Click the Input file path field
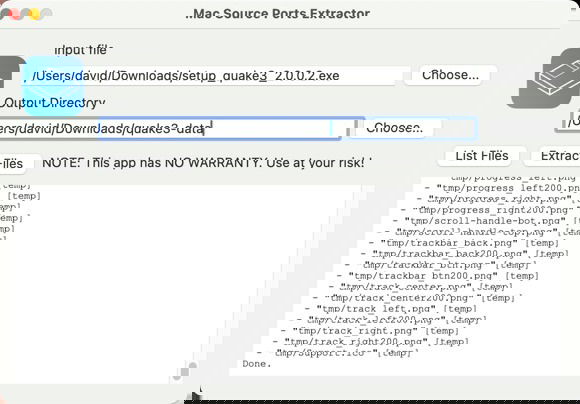Screen dimensions: 580x404 pos(215,76)
